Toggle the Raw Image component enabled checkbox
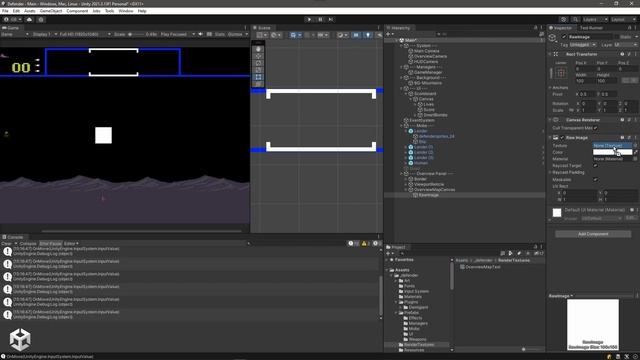 562,138
